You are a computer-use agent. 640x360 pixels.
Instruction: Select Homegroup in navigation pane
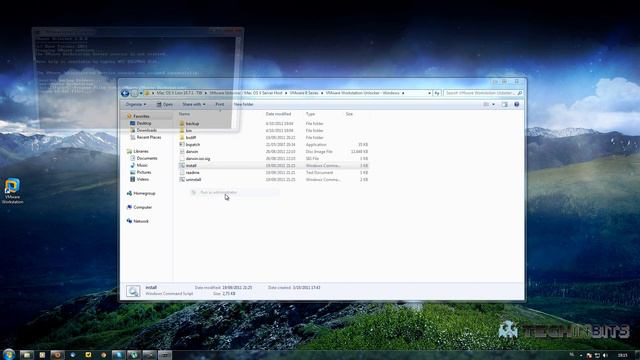pyautogui.click(x=144, y=193)
